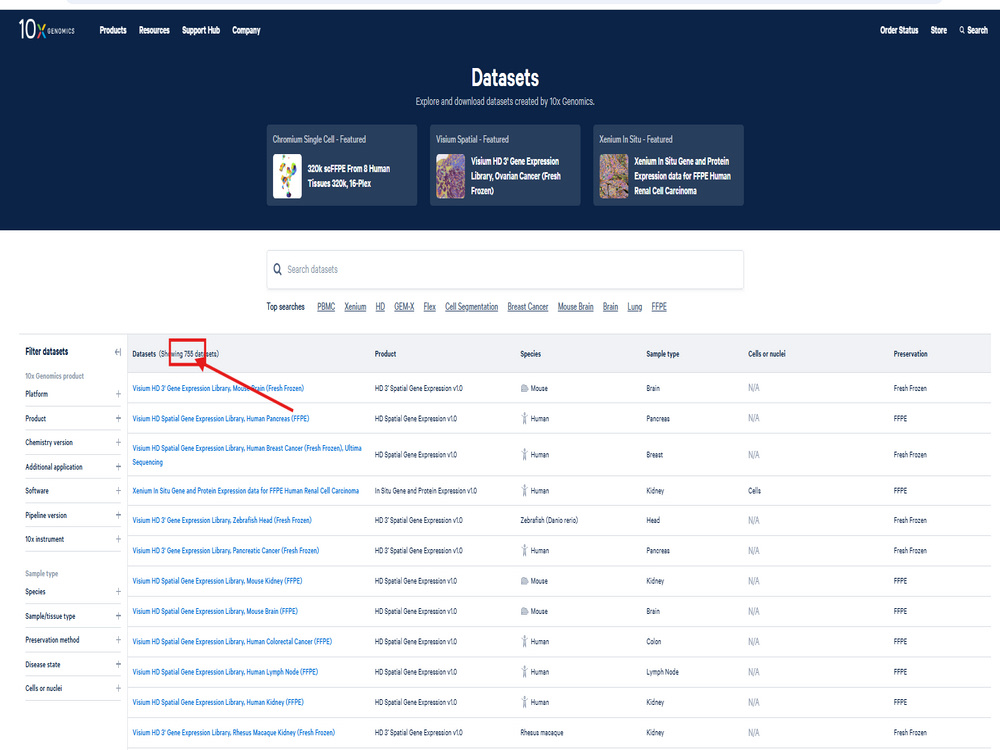This screenshot has width=1000, height=750.
Task: Click the Search button in the header
Action: (973, 30)
